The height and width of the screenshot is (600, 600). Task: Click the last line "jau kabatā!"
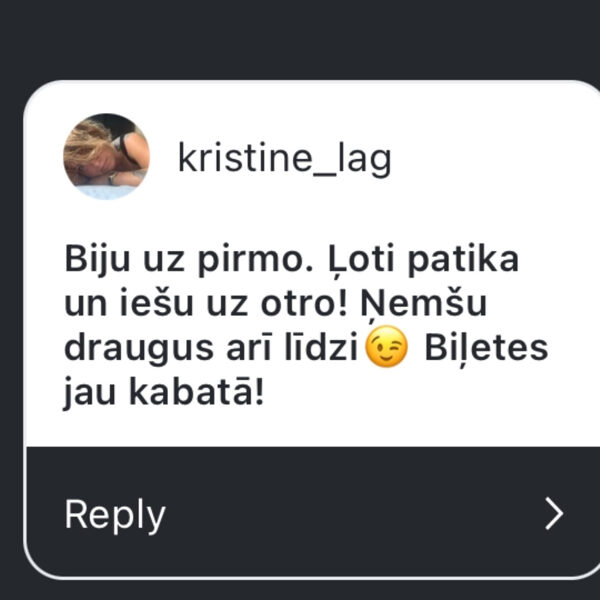click(x=164, y=393)
